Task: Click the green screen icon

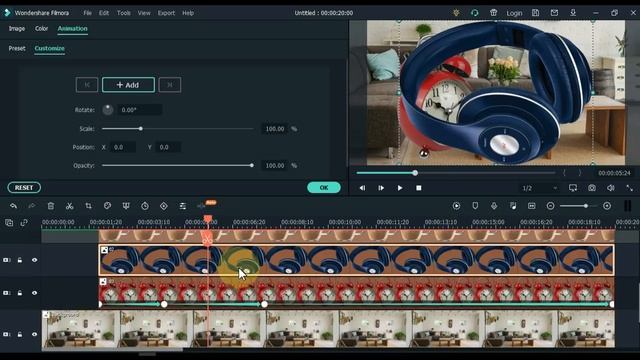Action: [x=126, y=206]
